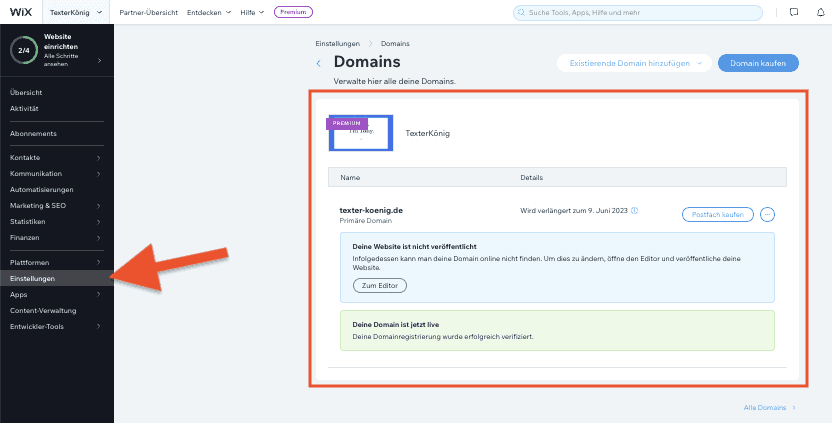Click the 2/4 setup progress circle

coord(24,50)
